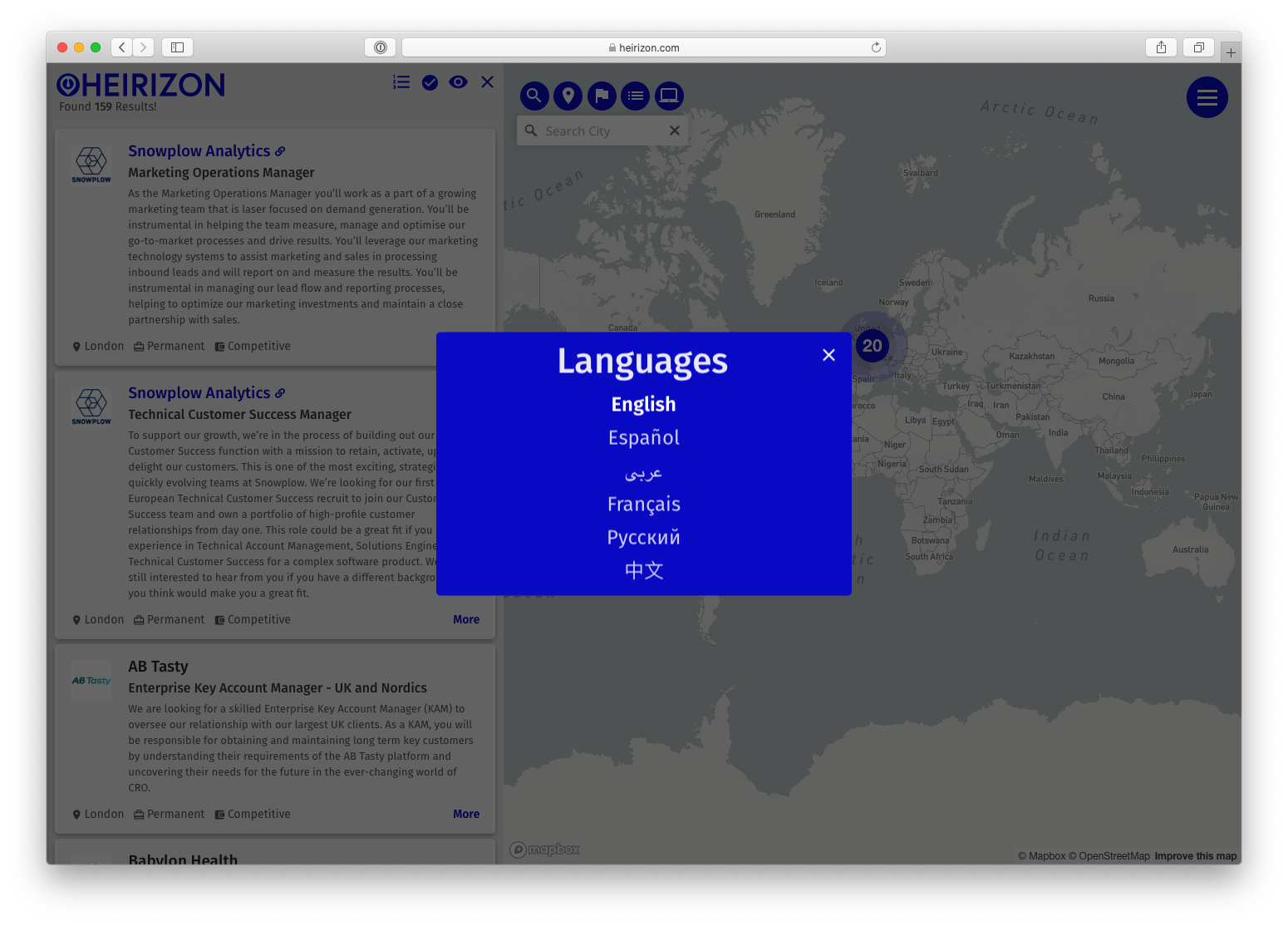Open Safari's Share button
The image size is (1288, 926).
[1161, 47]
